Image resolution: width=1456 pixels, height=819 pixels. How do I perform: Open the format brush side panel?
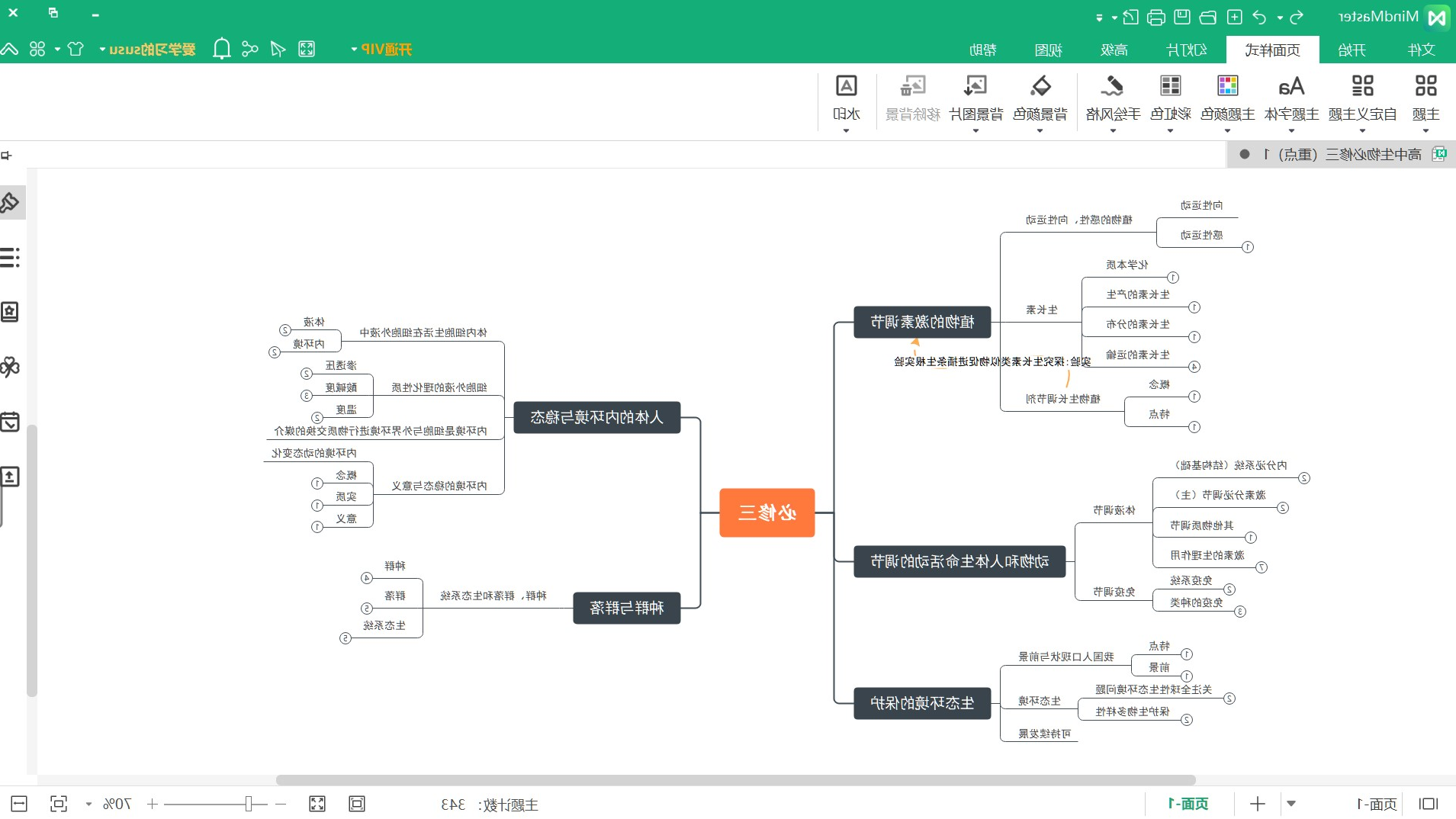click(x=11, y=202)
